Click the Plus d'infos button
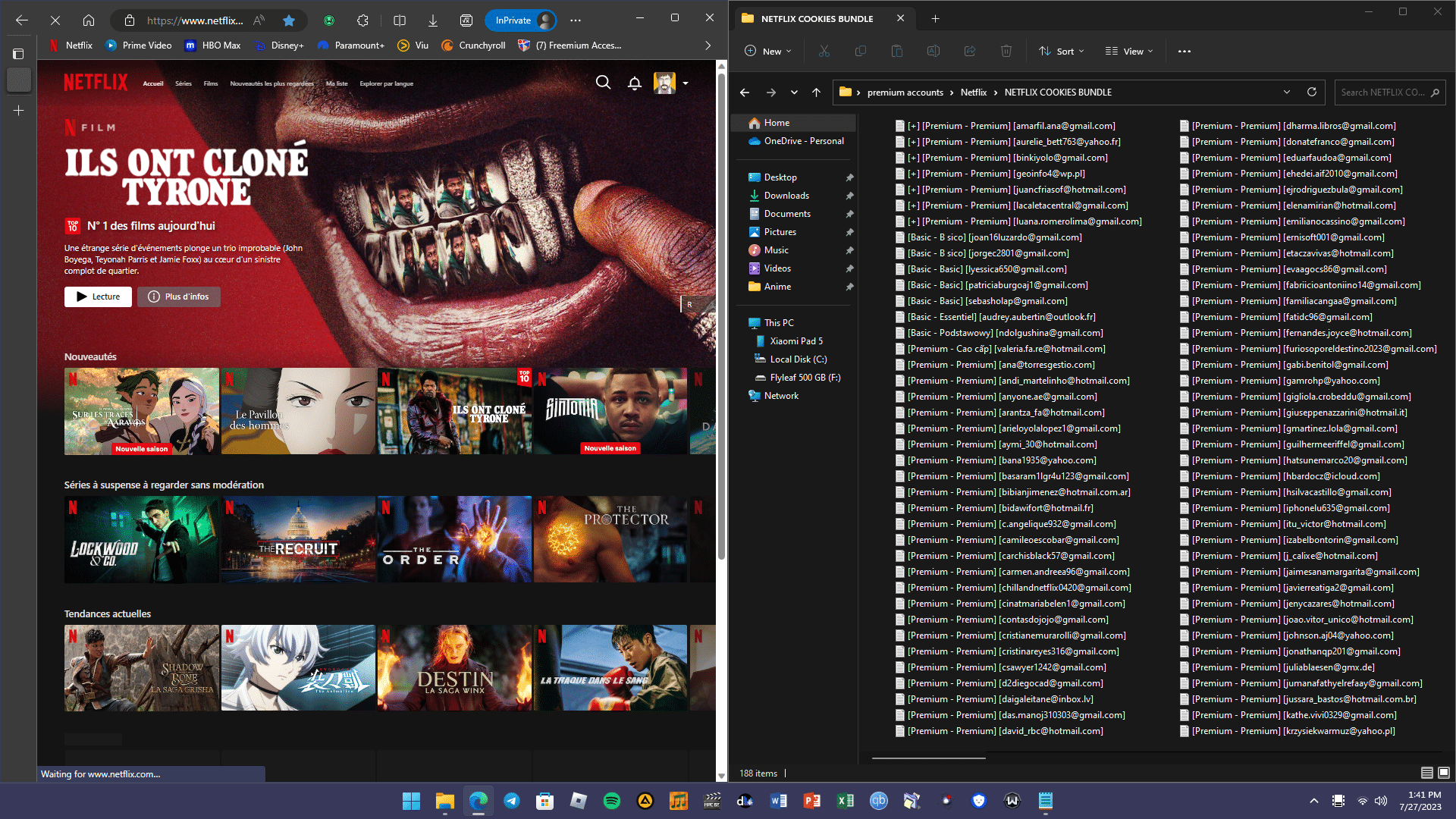Viewport: 1456px width, 819px height. [x=178, y=297]
